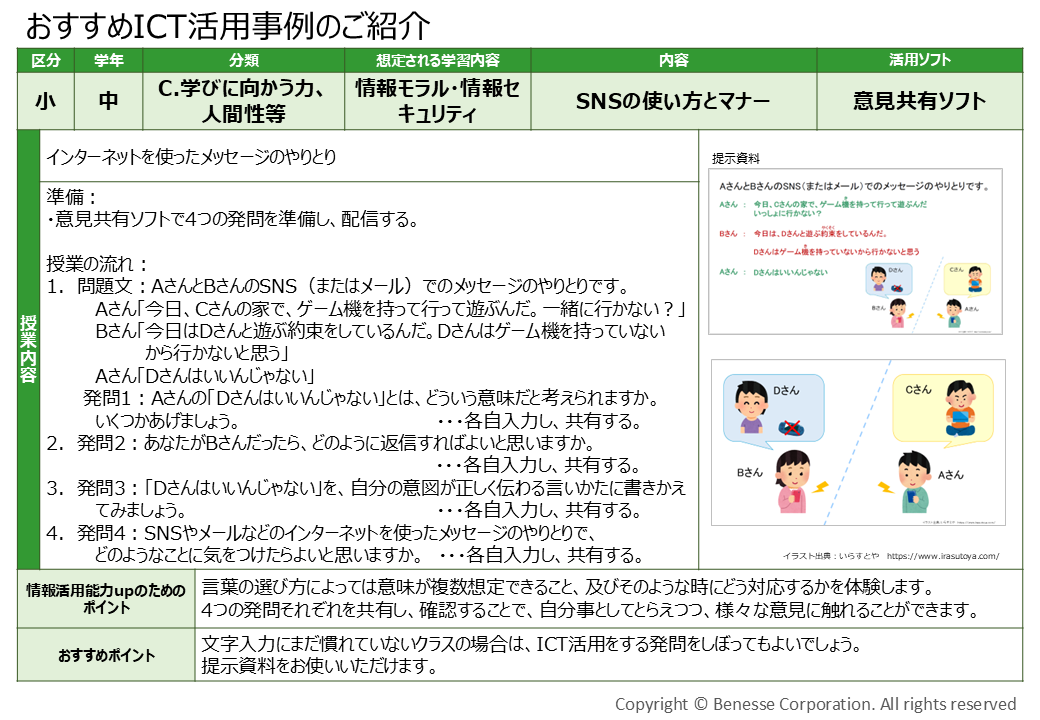Select the 区分 column header

point(44,61)
